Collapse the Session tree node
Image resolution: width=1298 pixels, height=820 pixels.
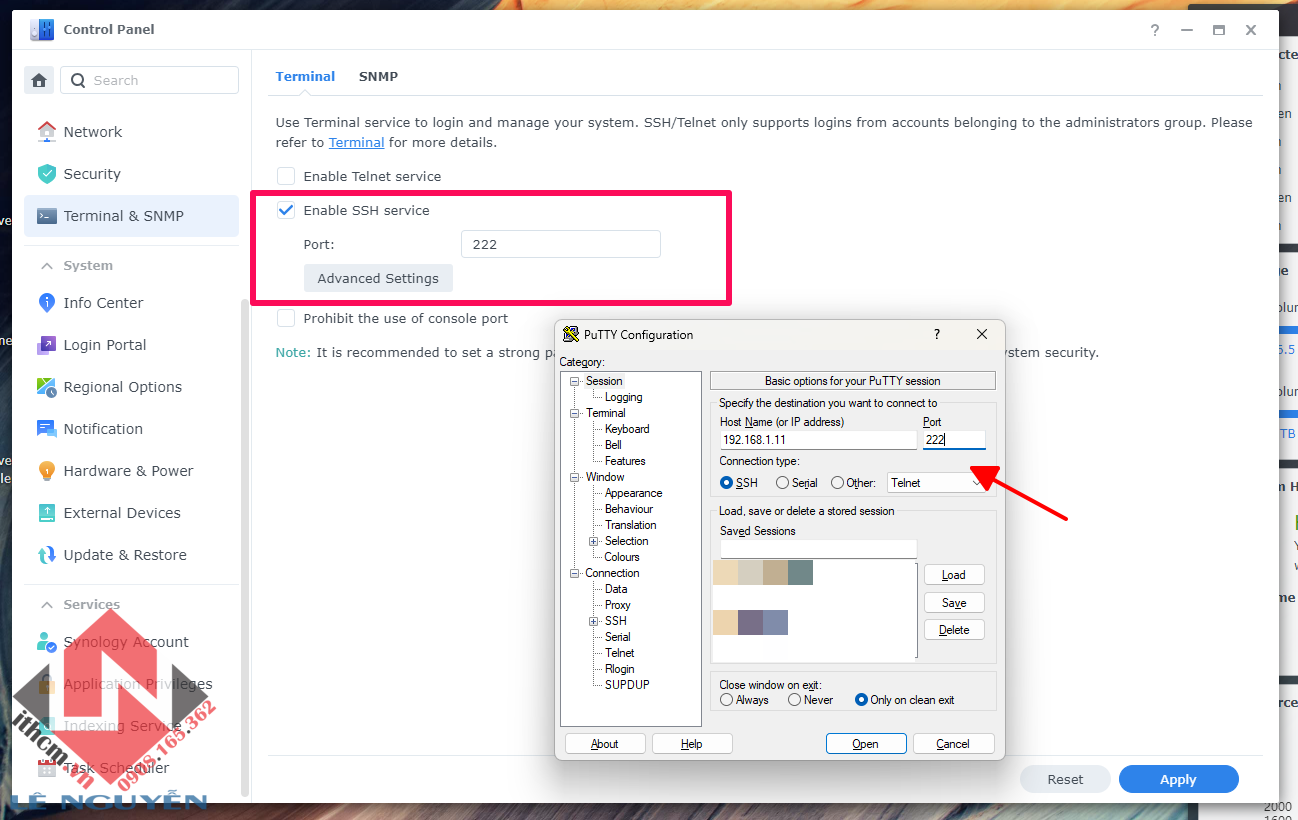click(x=575, y=381)
